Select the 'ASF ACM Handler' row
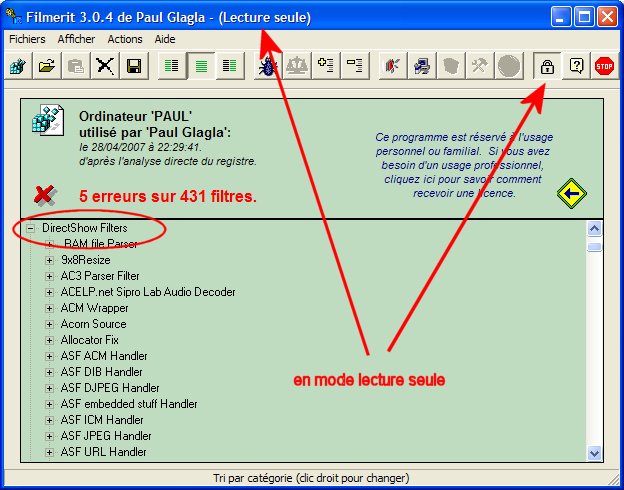Viewport: 624px width, 490px height. coord(104,356)
